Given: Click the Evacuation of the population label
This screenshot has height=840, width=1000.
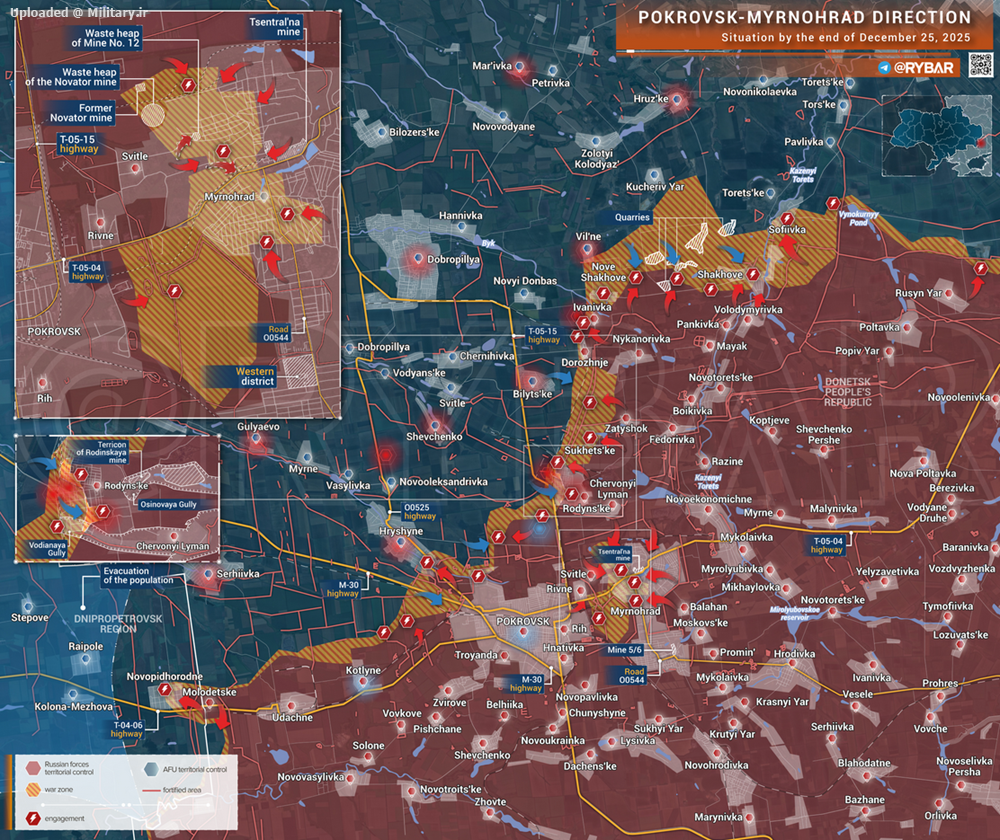Looking at the screenshot, I should (138, 575).
